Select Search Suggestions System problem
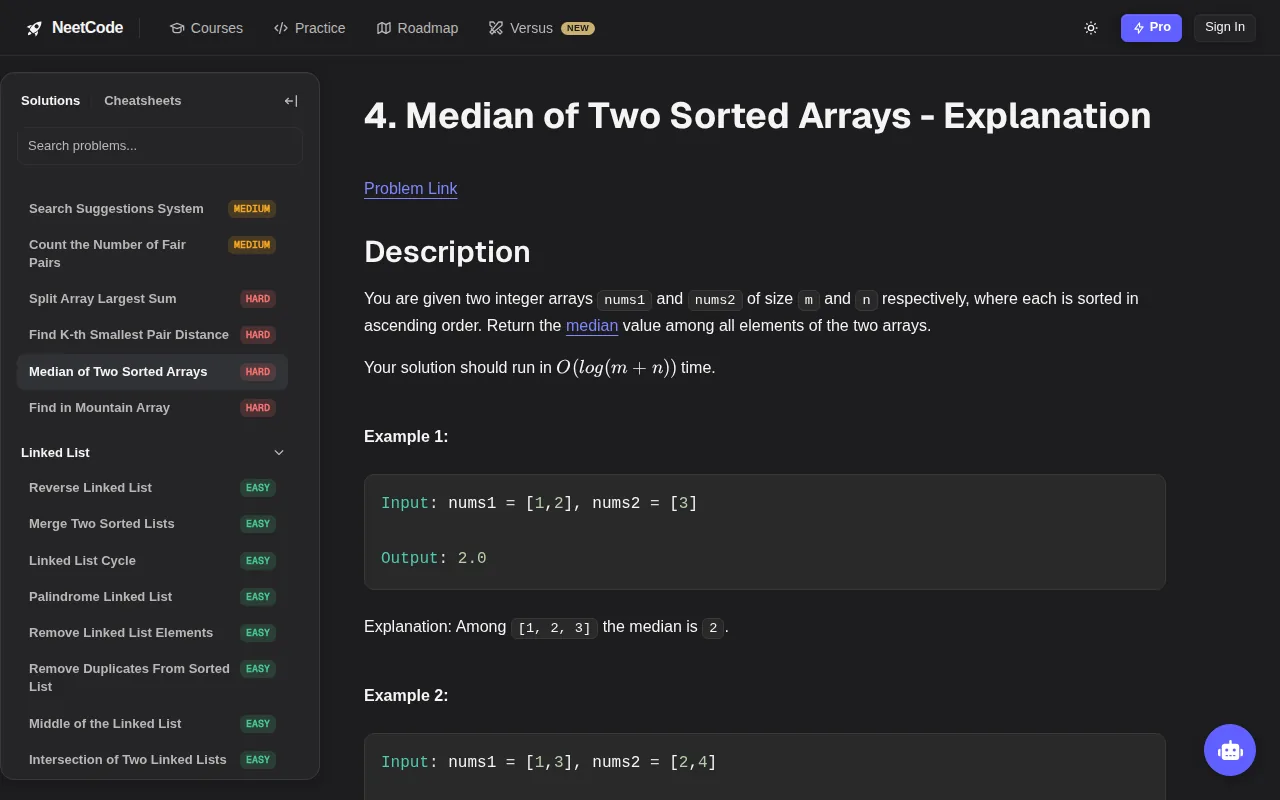Image resolution: width=1280 pixels, height=800 pixels. (x=152, y=209)
